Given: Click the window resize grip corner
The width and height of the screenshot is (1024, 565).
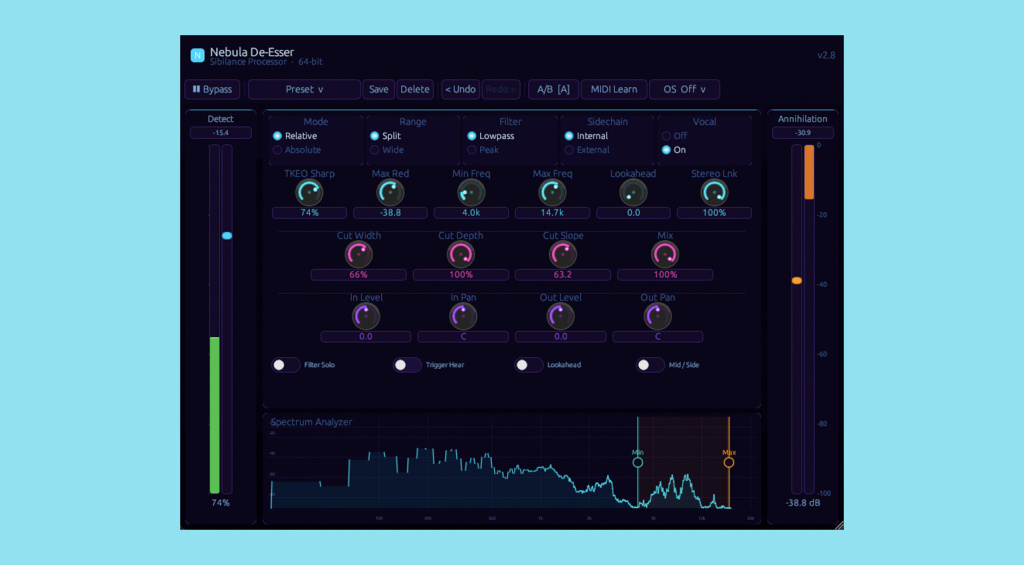Looking at the screenshot, I should 839,525.
